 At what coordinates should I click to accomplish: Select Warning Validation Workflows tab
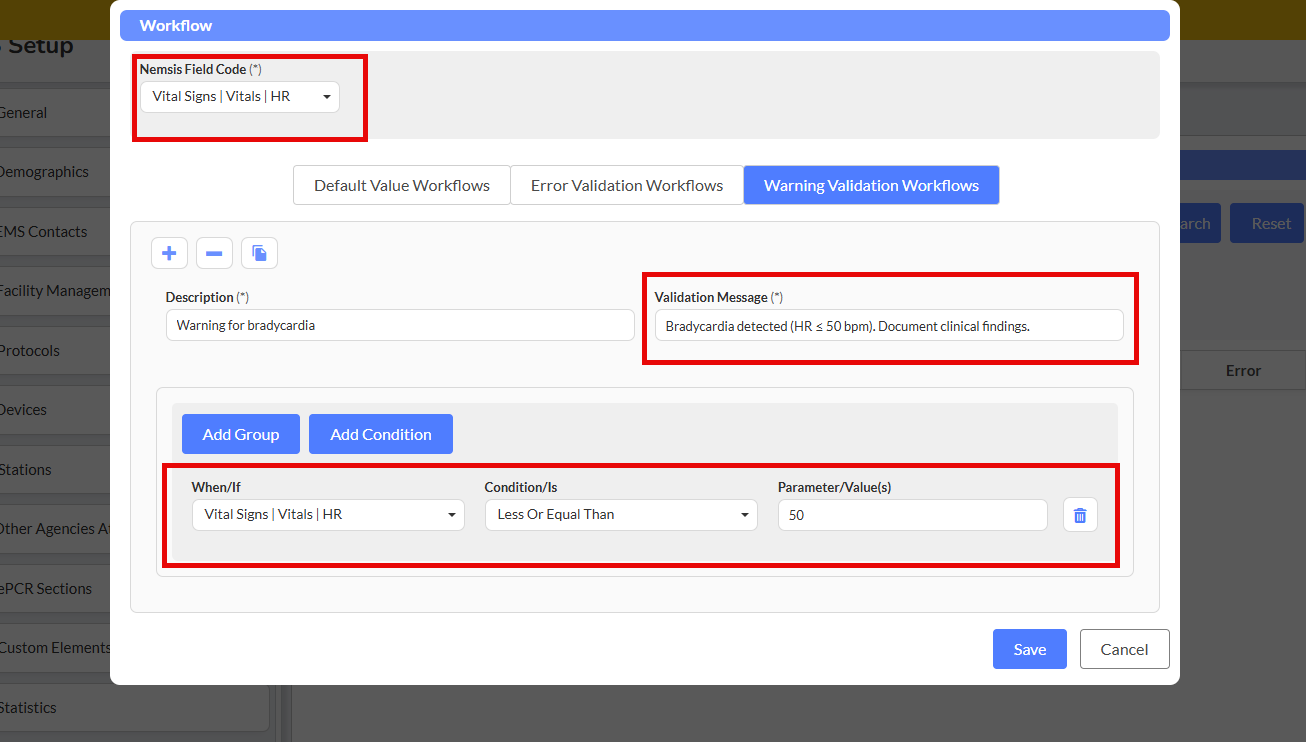coord(871,185)
